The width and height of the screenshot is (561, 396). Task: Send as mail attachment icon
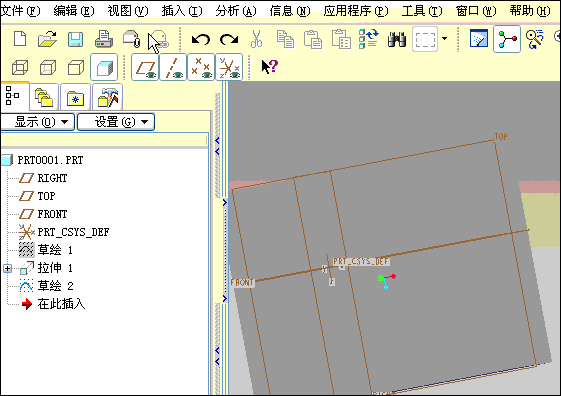(131, 39)
